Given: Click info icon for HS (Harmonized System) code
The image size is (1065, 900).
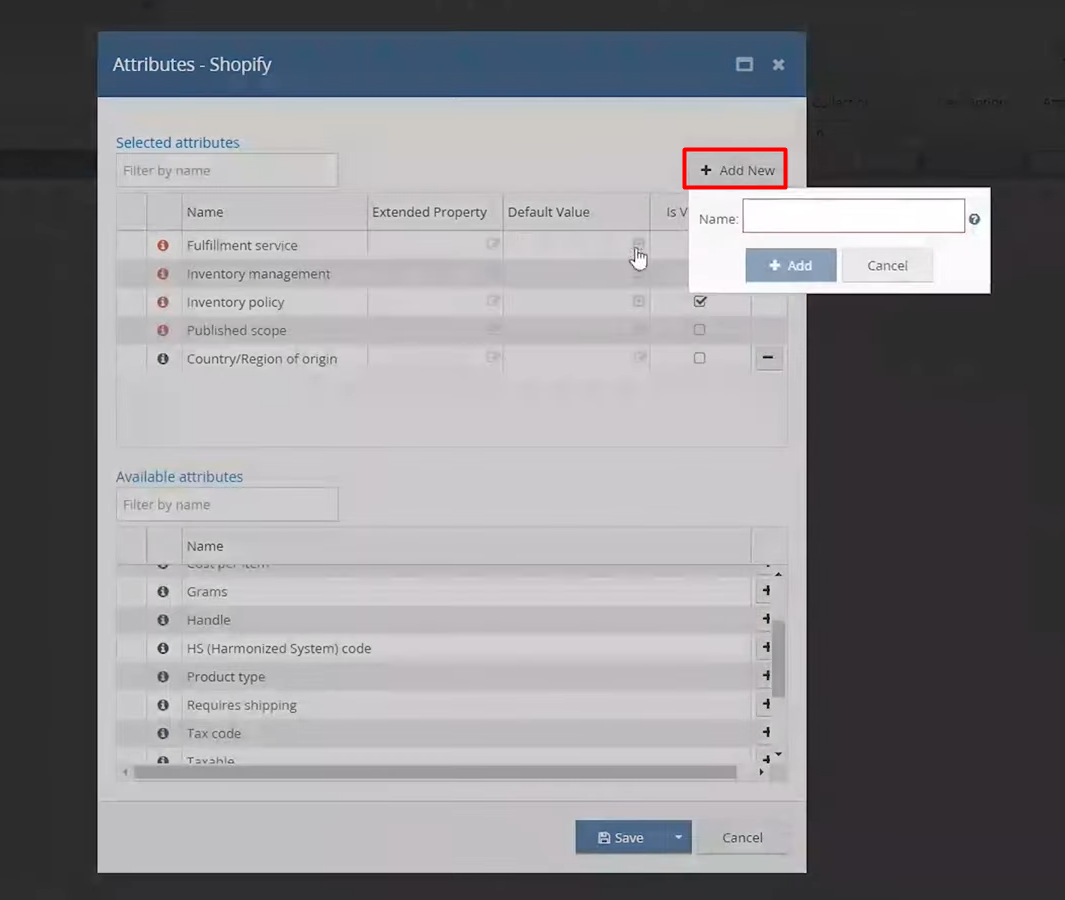Looking at the screenshot, I should pyautogui.click(x=163, y=648).
